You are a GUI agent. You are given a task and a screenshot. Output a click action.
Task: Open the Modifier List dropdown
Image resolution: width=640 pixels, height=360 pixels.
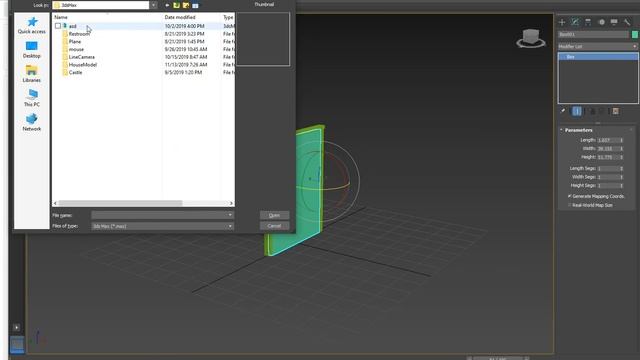598,47
